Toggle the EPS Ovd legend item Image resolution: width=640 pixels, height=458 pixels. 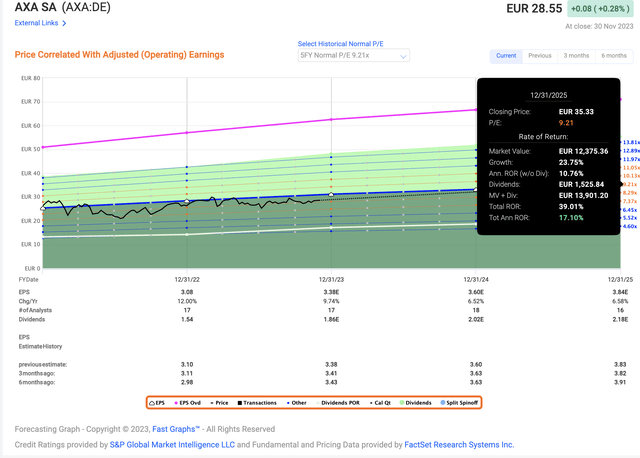pyautogui.click(x=188, y=402)
